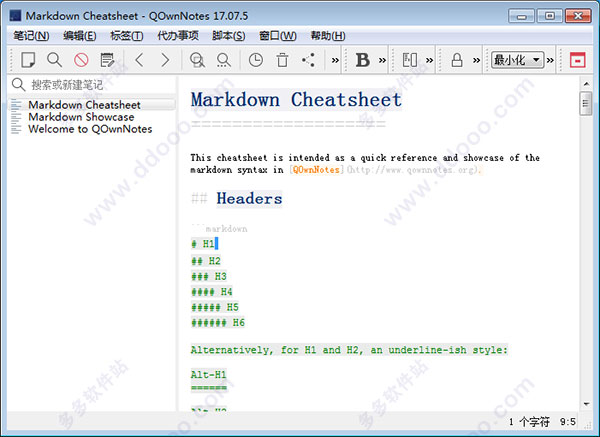Create a new note with the toolbar icon
This screenshot has height=437, width=600.
point(28,60)
